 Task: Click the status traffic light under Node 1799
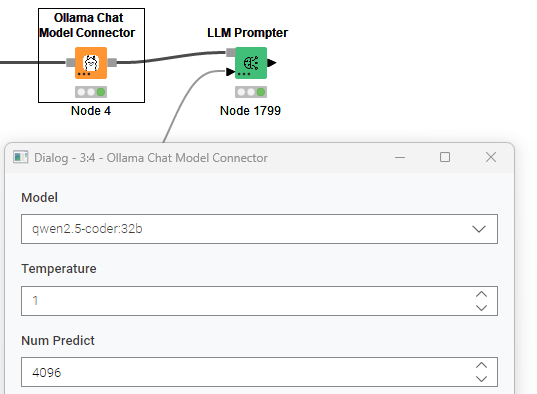(251, 92)
